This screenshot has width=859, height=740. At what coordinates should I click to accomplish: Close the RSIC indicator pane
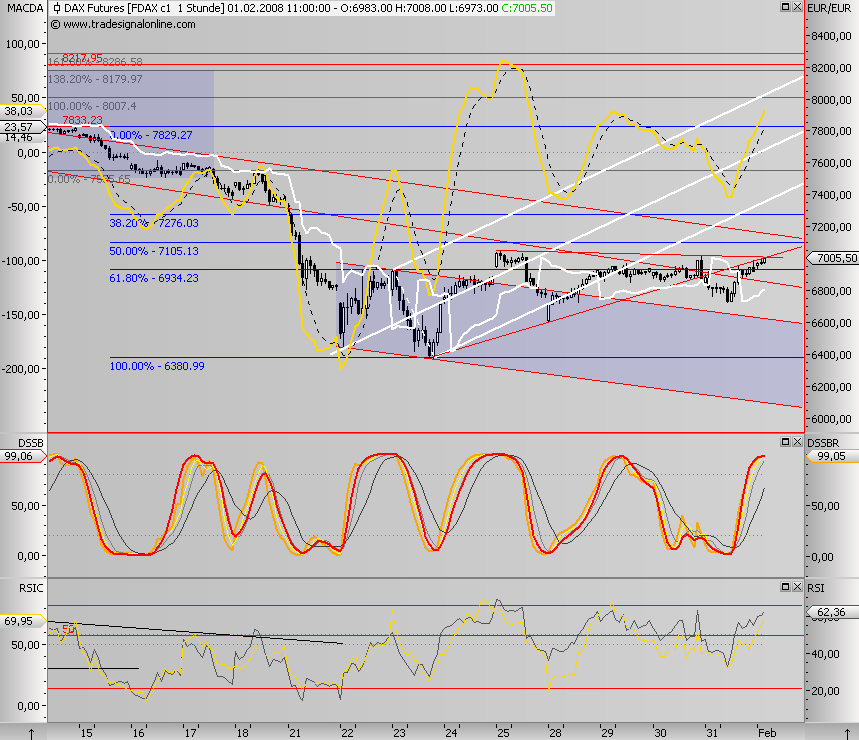(x=797, y=587)
